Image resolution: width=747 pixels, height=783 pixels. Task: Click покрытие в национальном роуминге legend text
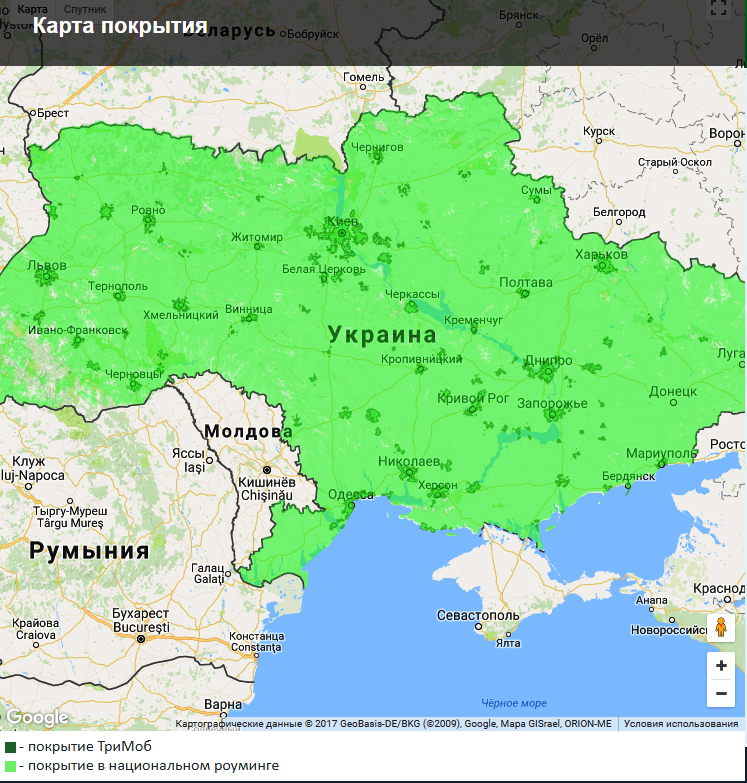click(x=153, y=766)
